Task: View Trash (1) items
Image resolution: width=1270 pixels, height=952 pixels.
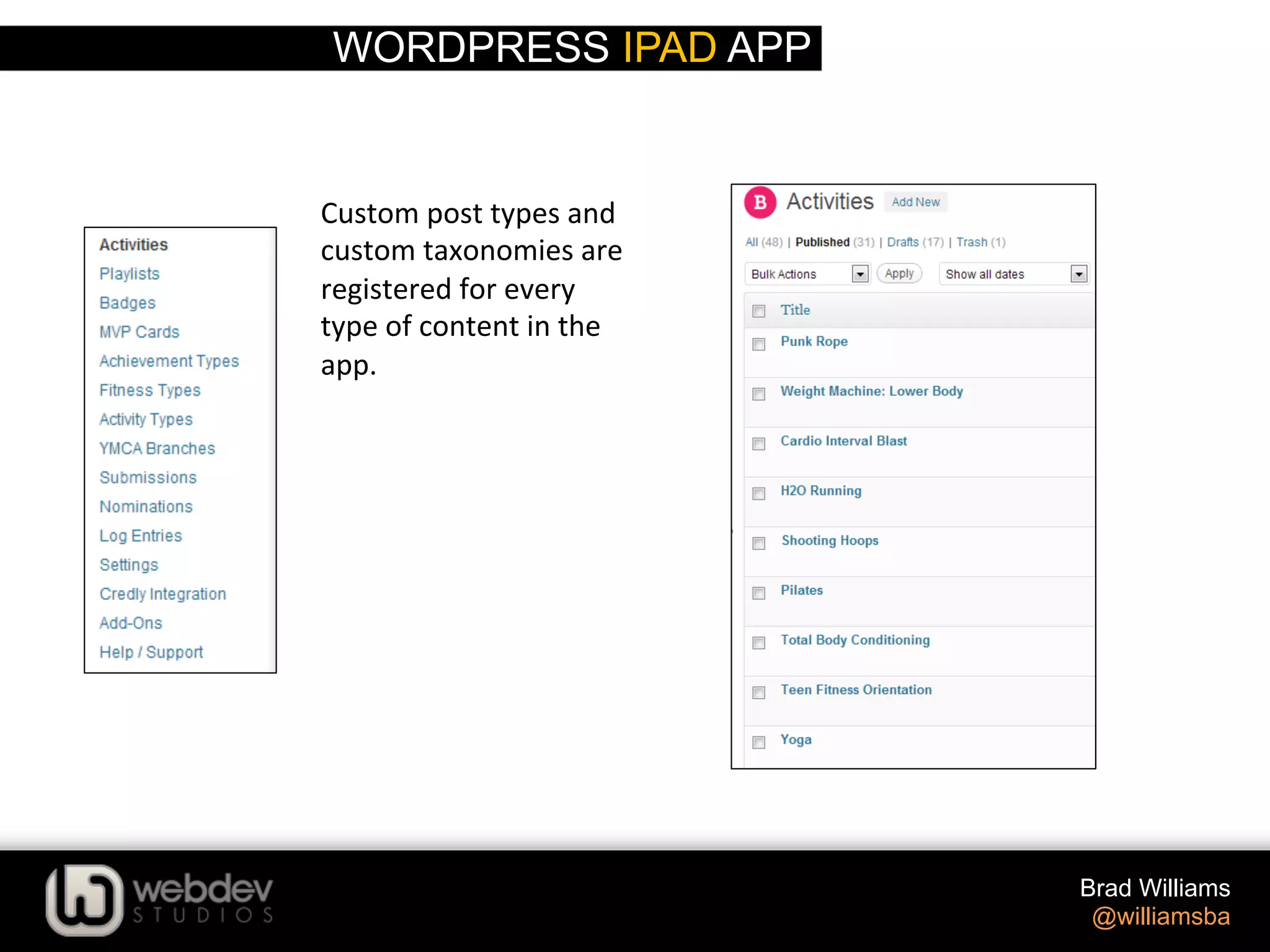Action: pos(981,242)
